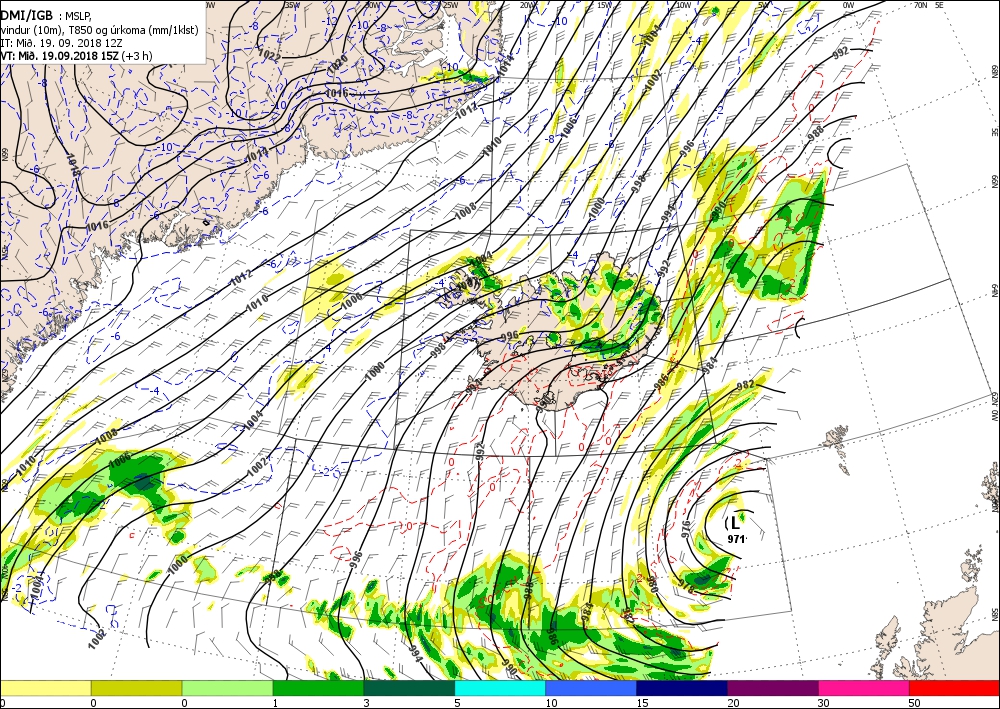Click the '0W' longitude label

[x=848, y=4]
